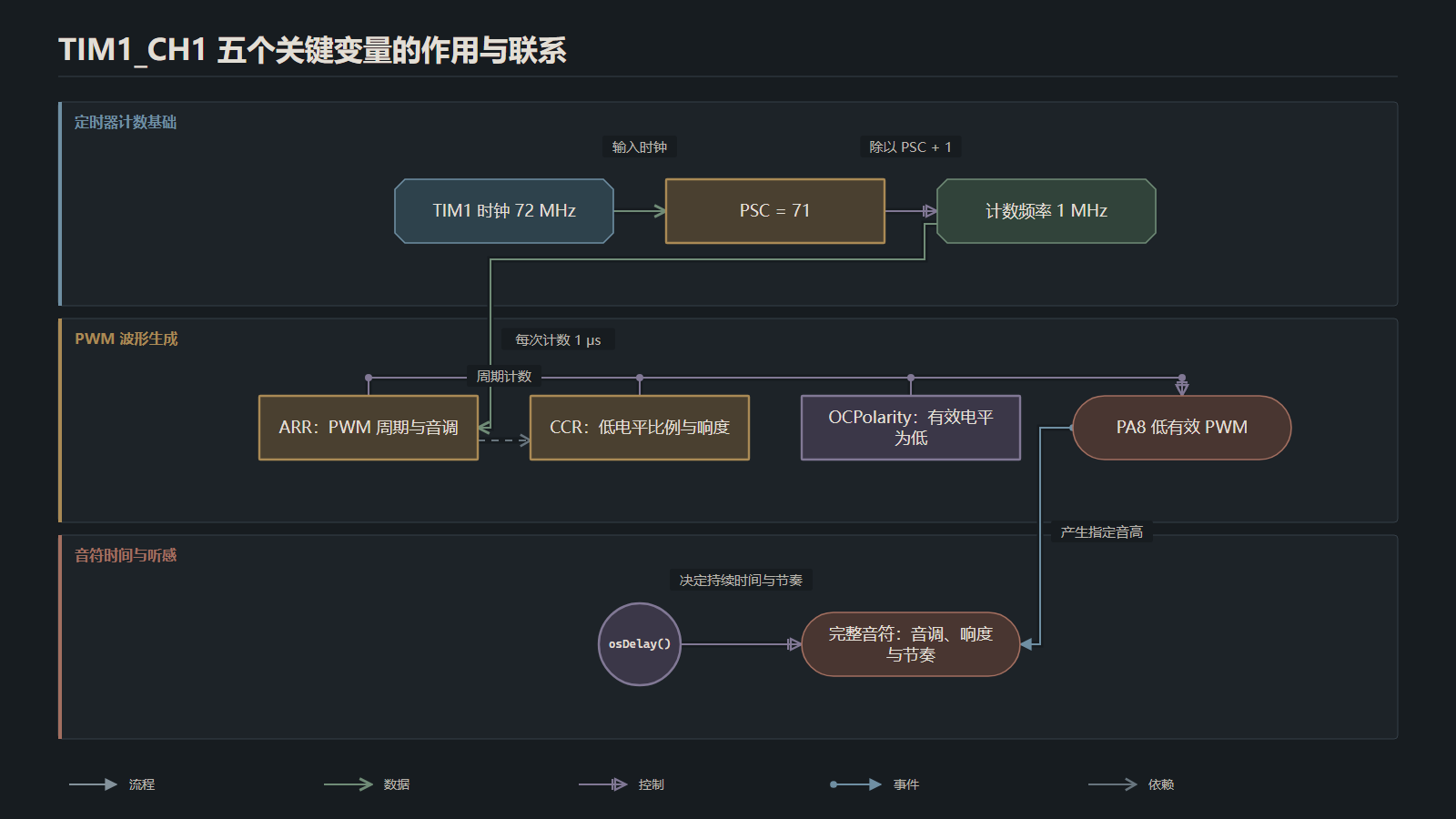
Task: Click the 数据 legend arrow icon
Action: coord(349,784)
